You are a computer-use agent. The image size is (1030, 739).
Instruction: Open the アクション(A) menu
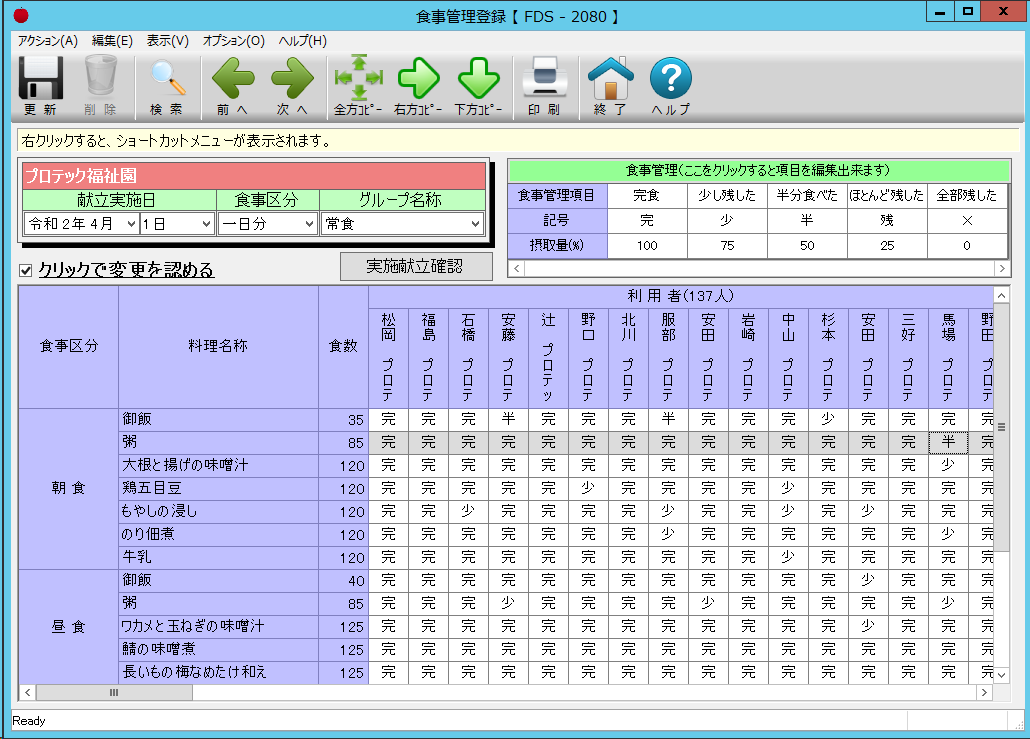click(47, 41)
